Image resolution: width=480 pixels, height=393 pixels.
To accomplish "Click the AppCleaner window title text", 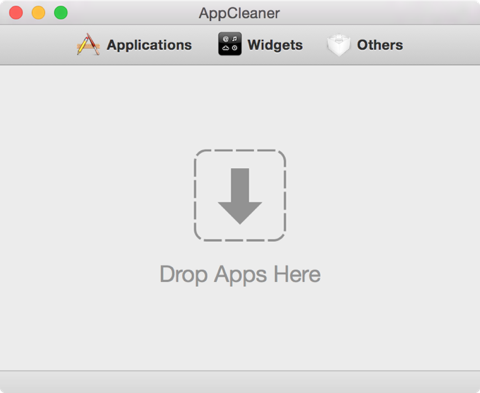I will click(x=239, y=13).
